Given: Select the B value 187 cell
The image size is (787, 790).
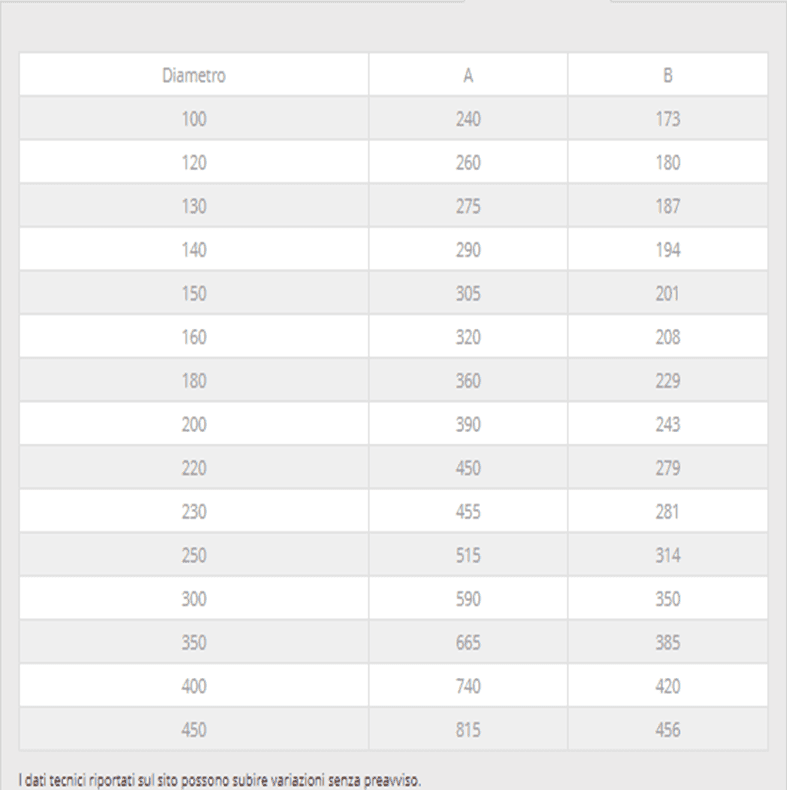Looking at the screenshot, I should (668, 206).
